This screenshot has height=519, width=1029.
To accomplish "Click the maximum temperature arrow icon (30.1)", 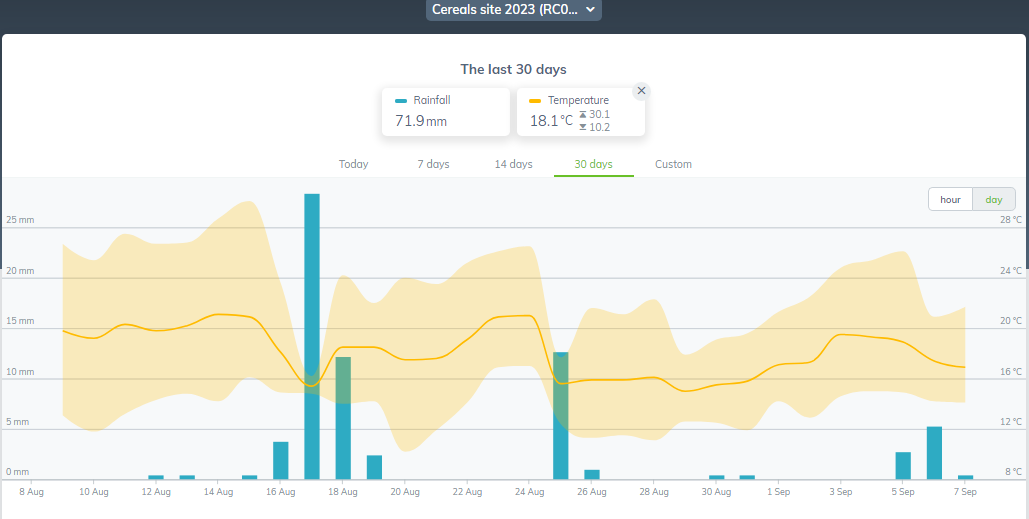I will click(x=583, y=114).
